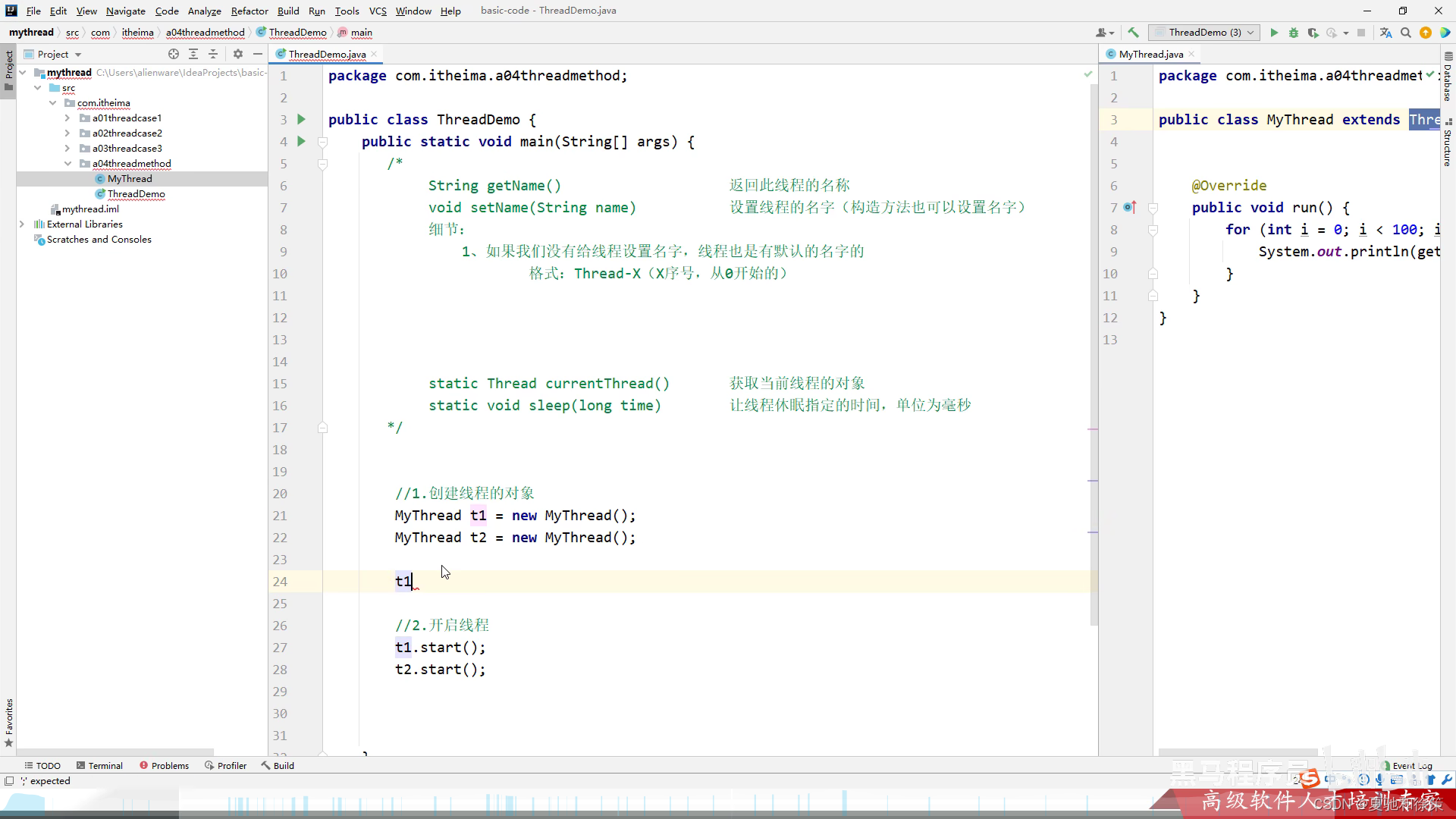The image size is (1456, 819).
Task: Run with coverage using the shield icon
Action: [1313, 33]
